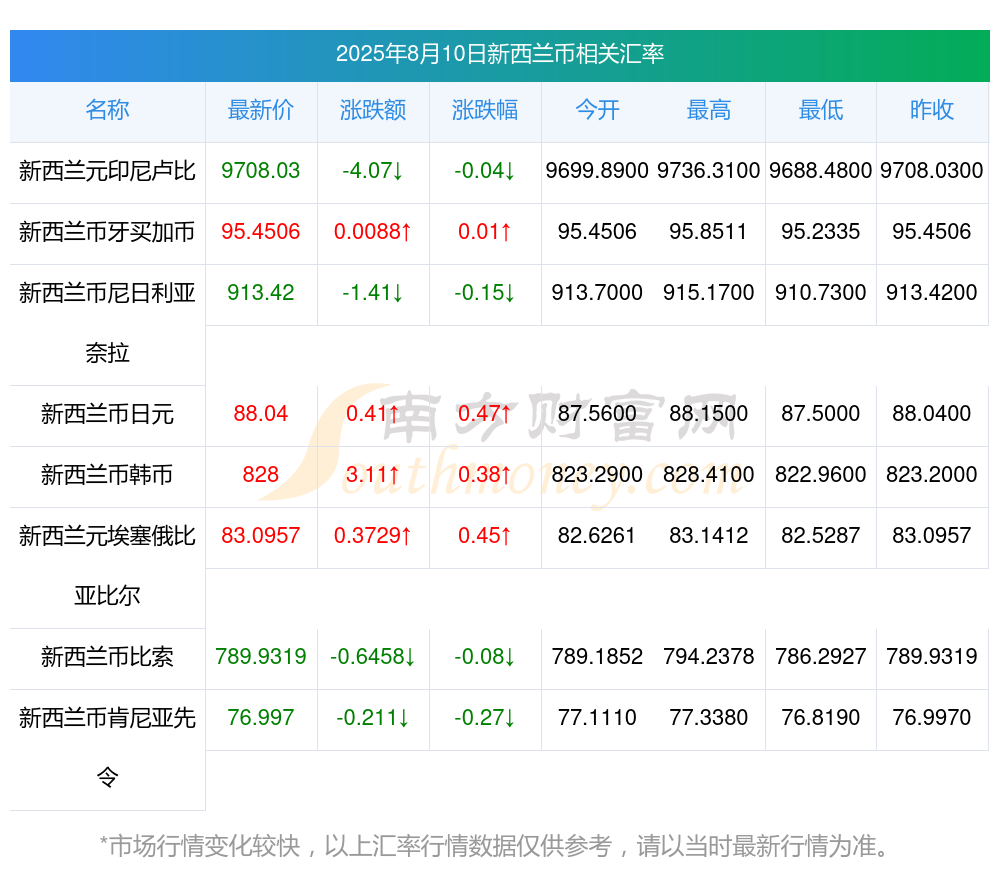Select the percent change 0.01↑
This screenshot has width=1000, height=877.
tap(485, 232)
